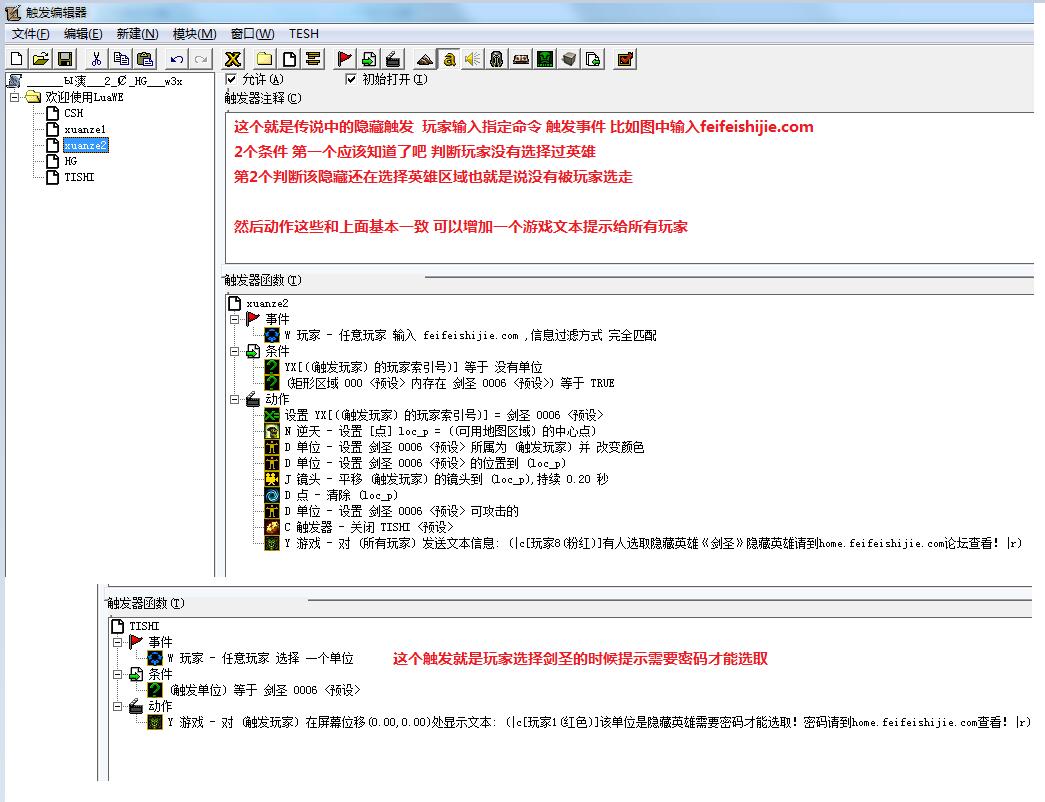
Task: Click the Cut scissors icon
Action: [x=96, y=59]
